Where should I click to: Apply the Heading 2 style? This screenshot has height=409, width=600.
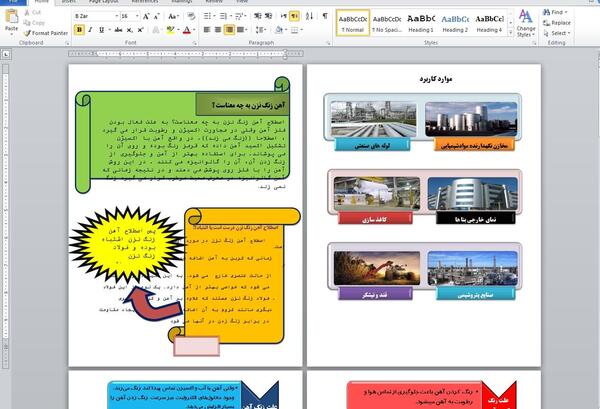click(455, 23)
